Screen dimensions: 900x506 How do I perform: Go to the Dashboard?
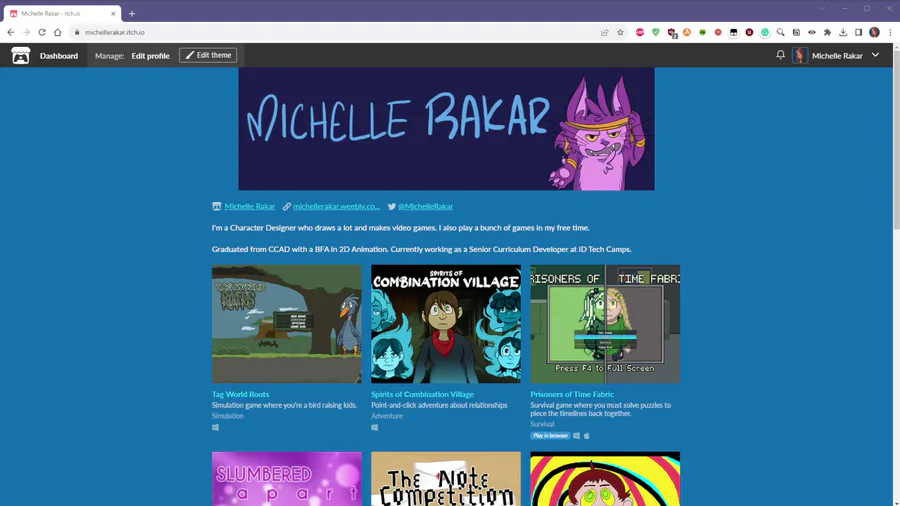(59, 56)
